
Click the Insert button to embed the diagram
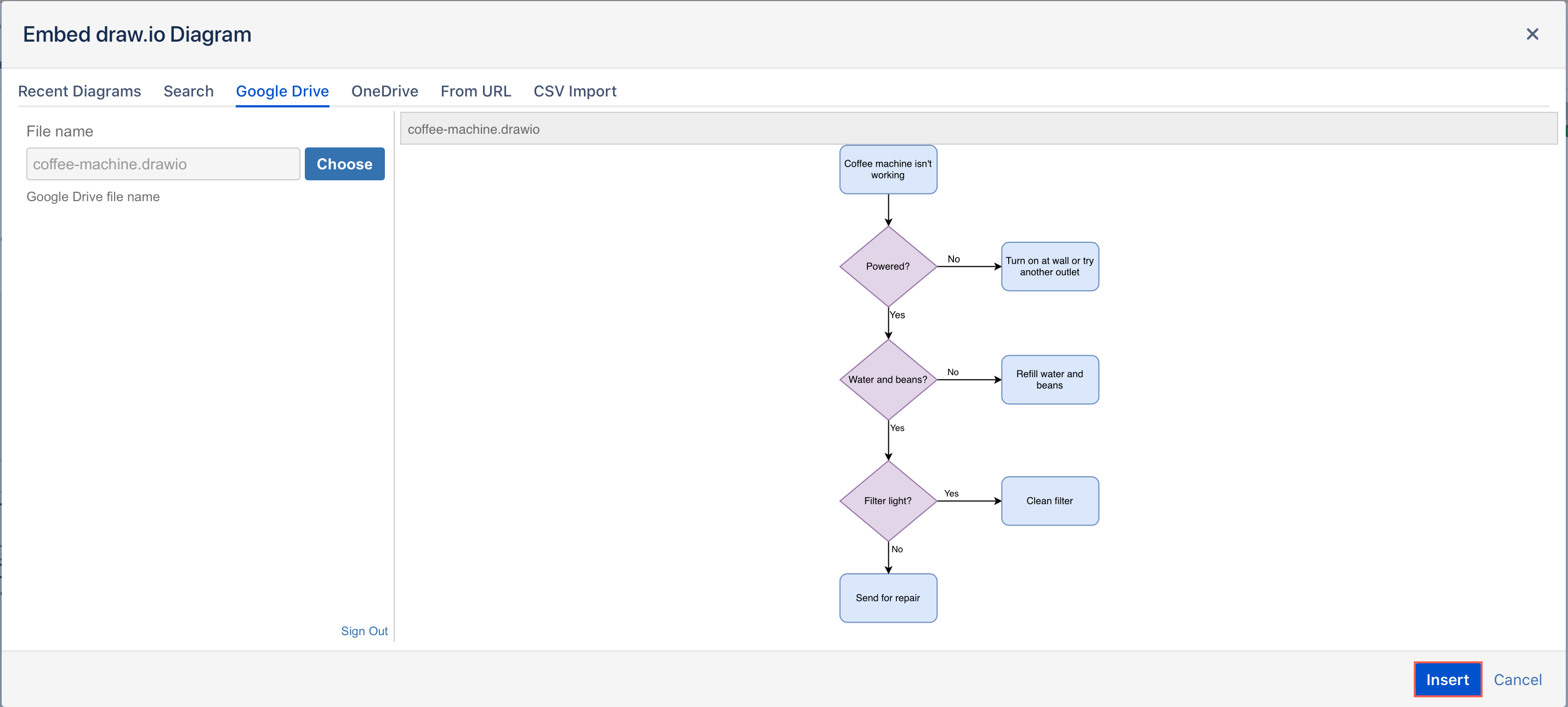(1448, 680)
